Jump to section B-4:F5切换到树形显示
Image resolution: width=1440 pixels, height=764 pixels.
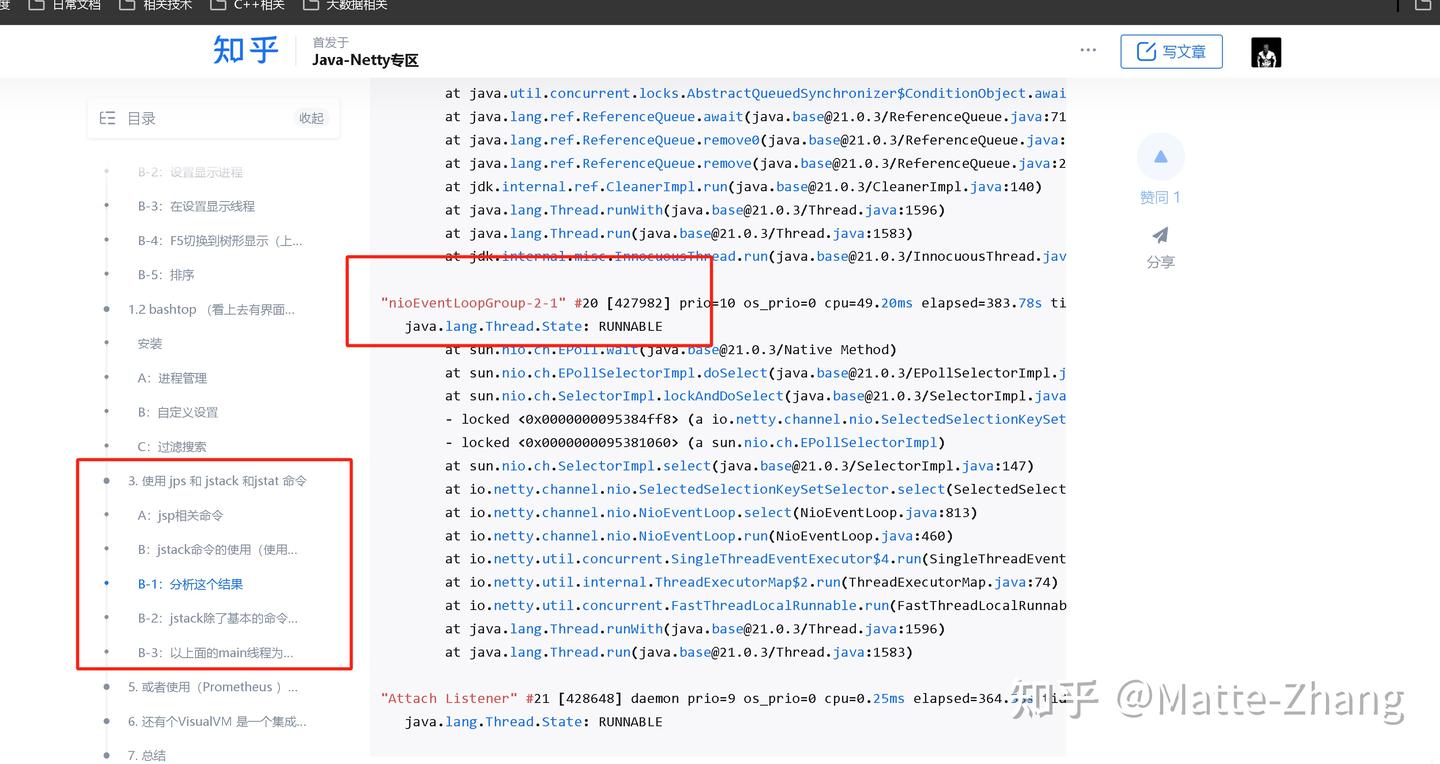(220, 241)
